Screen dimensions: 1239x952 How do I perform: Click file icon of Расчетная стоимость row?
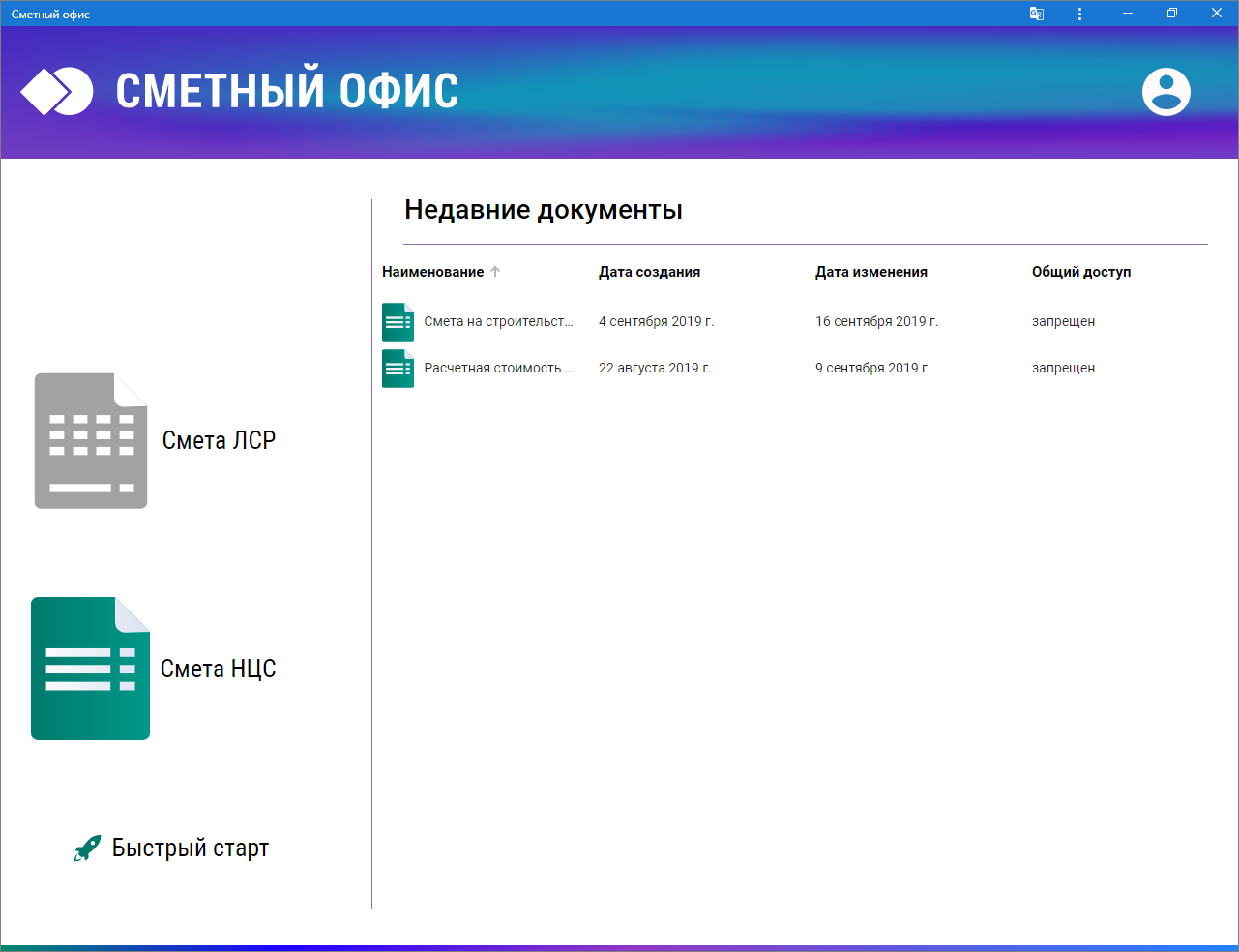pyautogui.click(x=398, y=369)
